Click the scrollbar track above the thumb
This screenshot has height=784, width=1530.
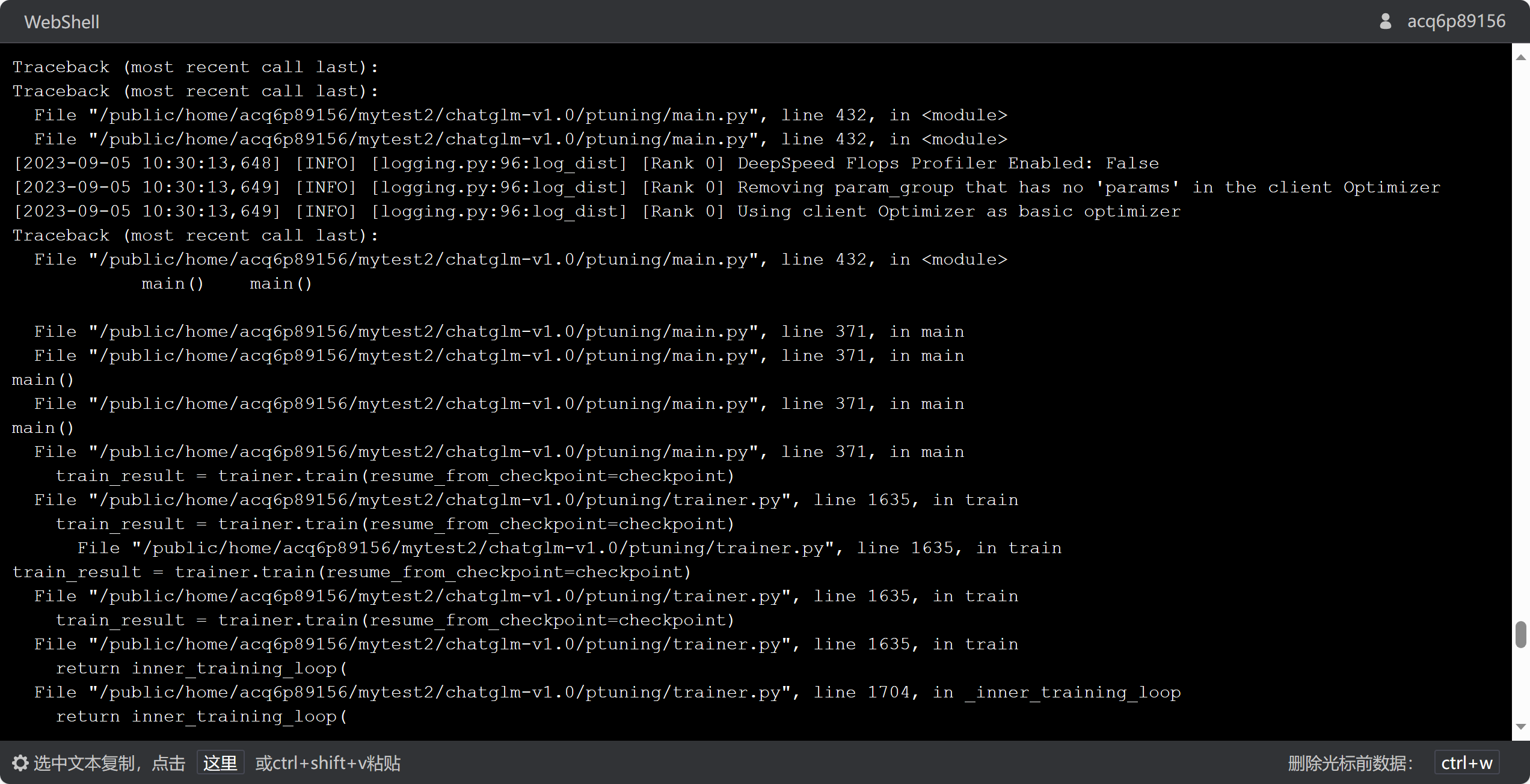coord(1521,337)
